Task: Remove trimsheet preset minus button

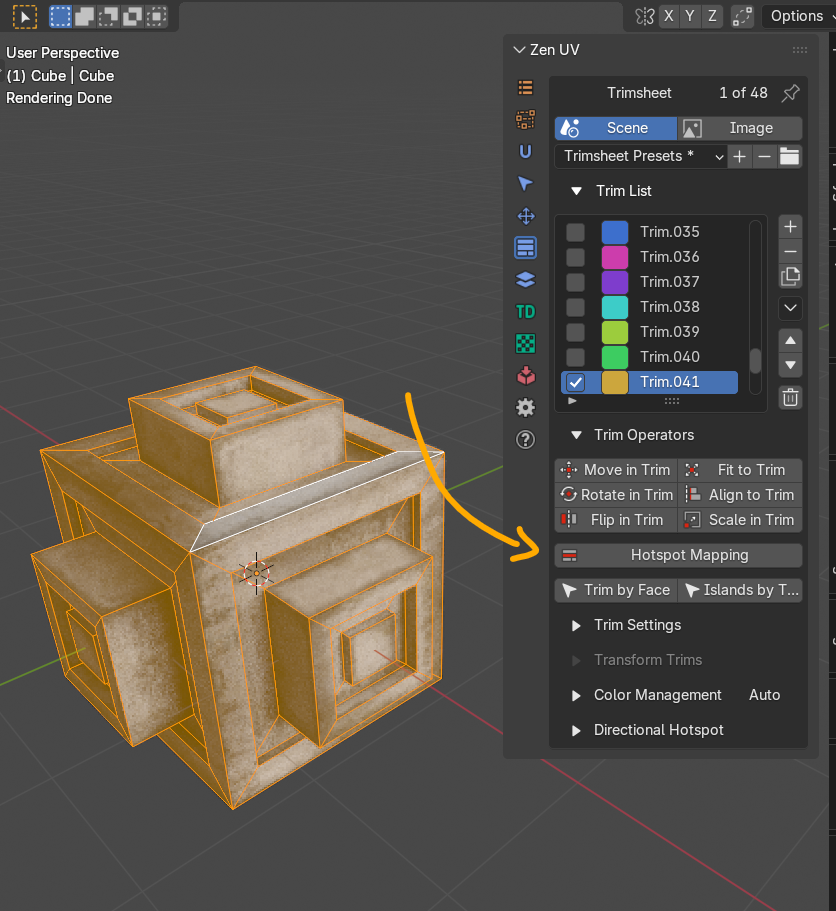Action: (765, 157)
